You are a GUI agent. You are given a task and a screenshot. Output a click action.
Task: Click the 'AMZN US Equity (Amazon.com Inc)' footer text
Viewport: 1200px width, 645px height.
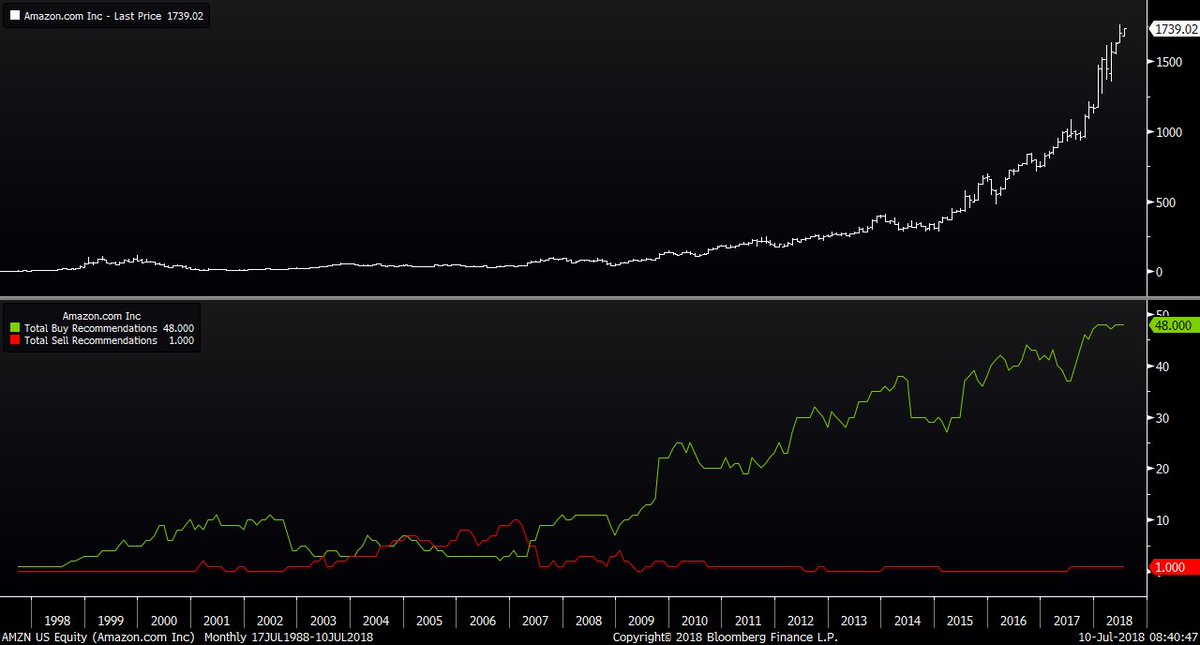click(99, 637)
